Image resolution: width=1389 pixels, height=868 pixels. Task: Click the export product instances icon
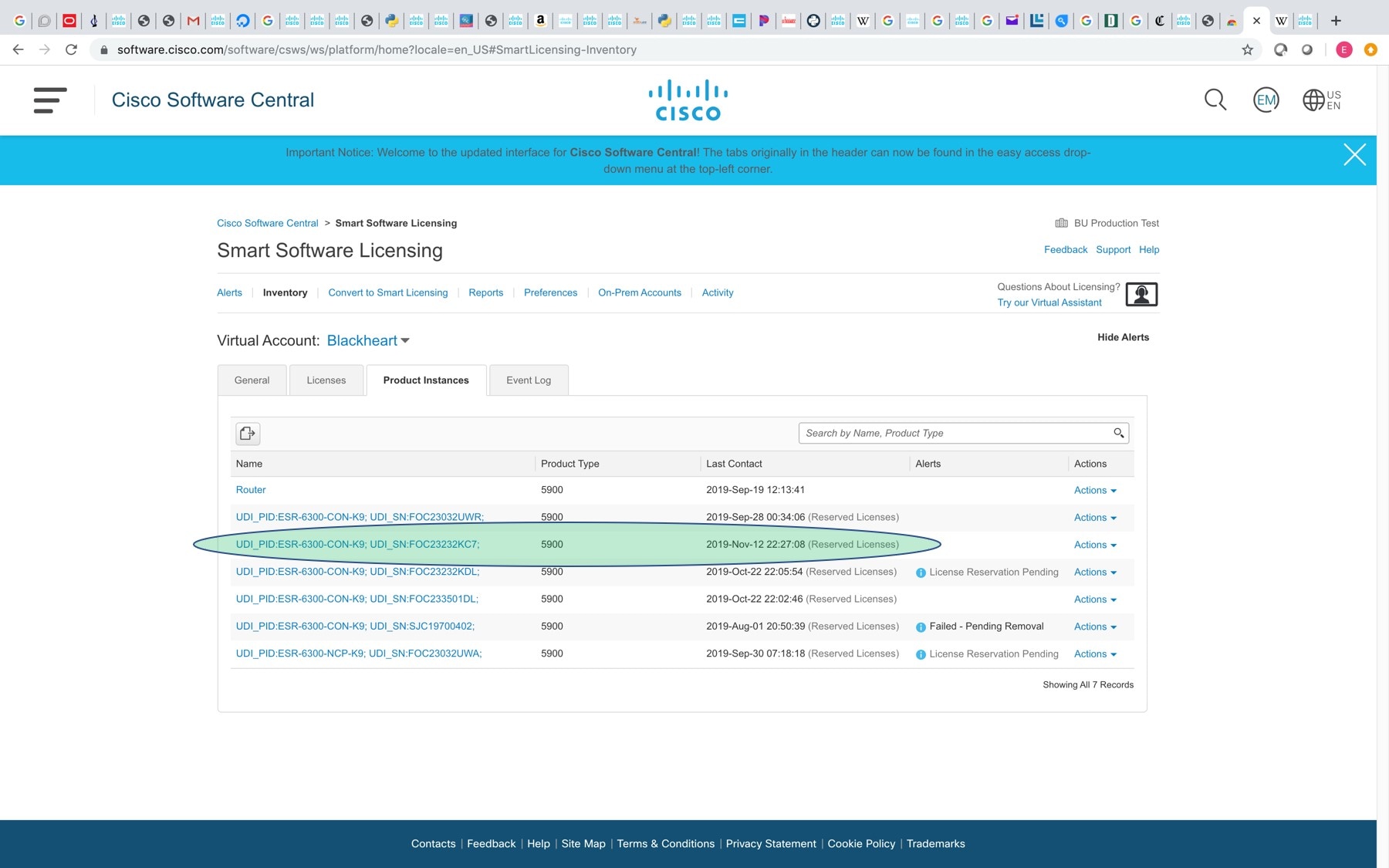click(248, 434)
